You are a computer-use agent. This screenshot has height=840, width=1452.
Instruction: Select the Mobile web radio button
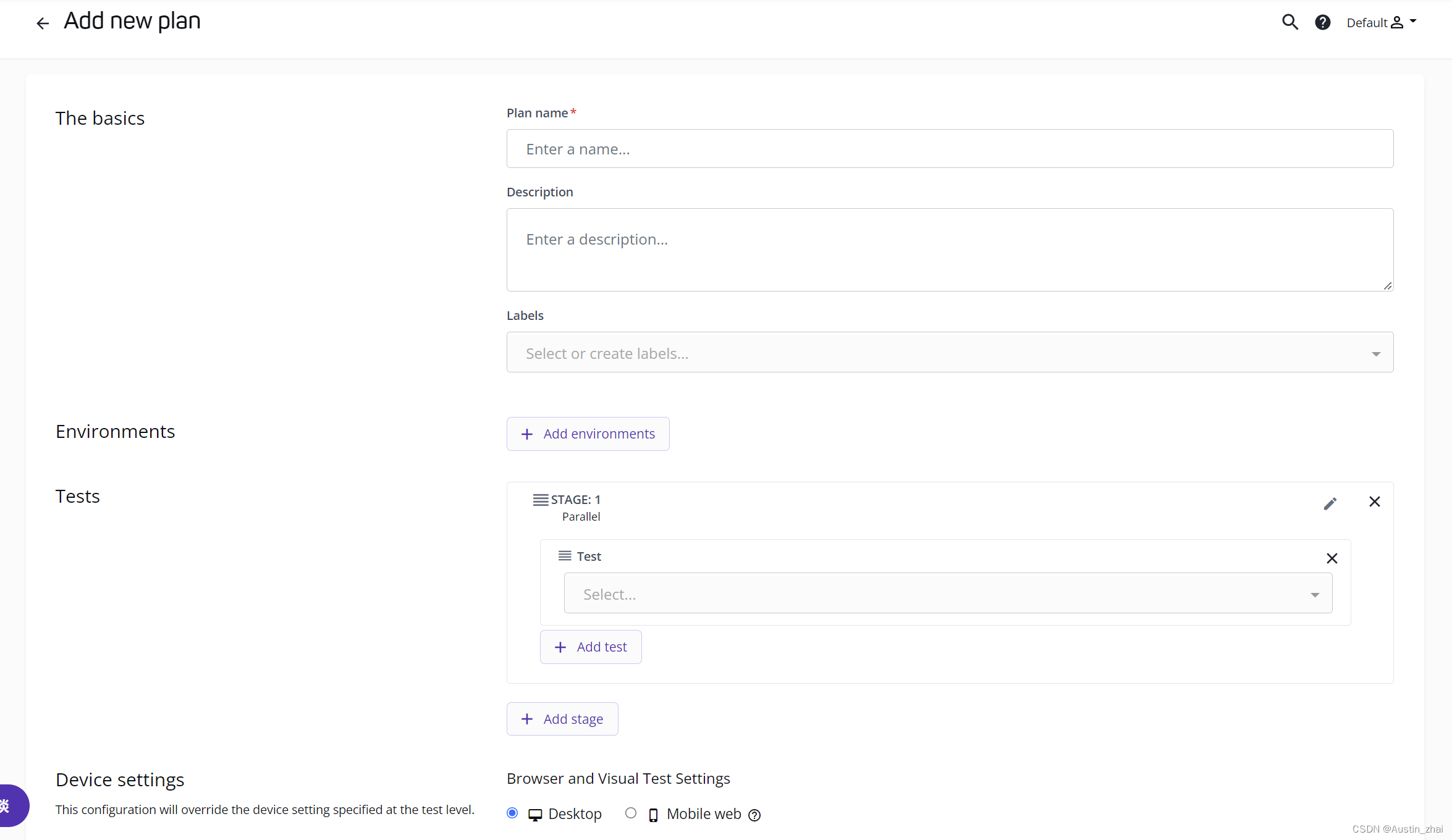coord(630,813)
